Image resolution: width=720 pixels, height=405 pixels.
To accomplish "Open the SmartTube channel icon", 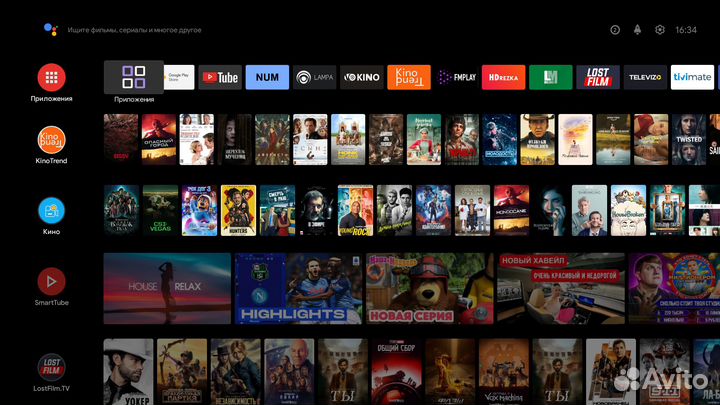I will (x=51, y=281).
